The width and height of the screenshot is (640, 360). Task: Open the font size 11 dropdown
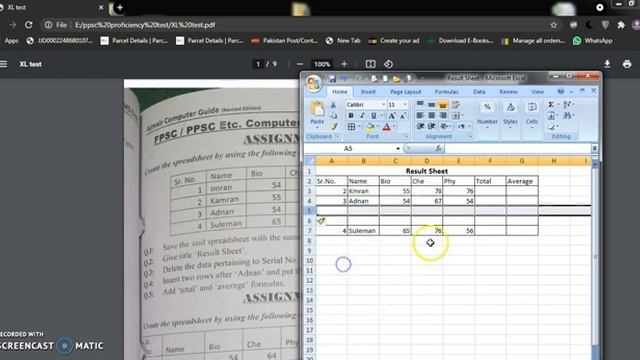405,105
